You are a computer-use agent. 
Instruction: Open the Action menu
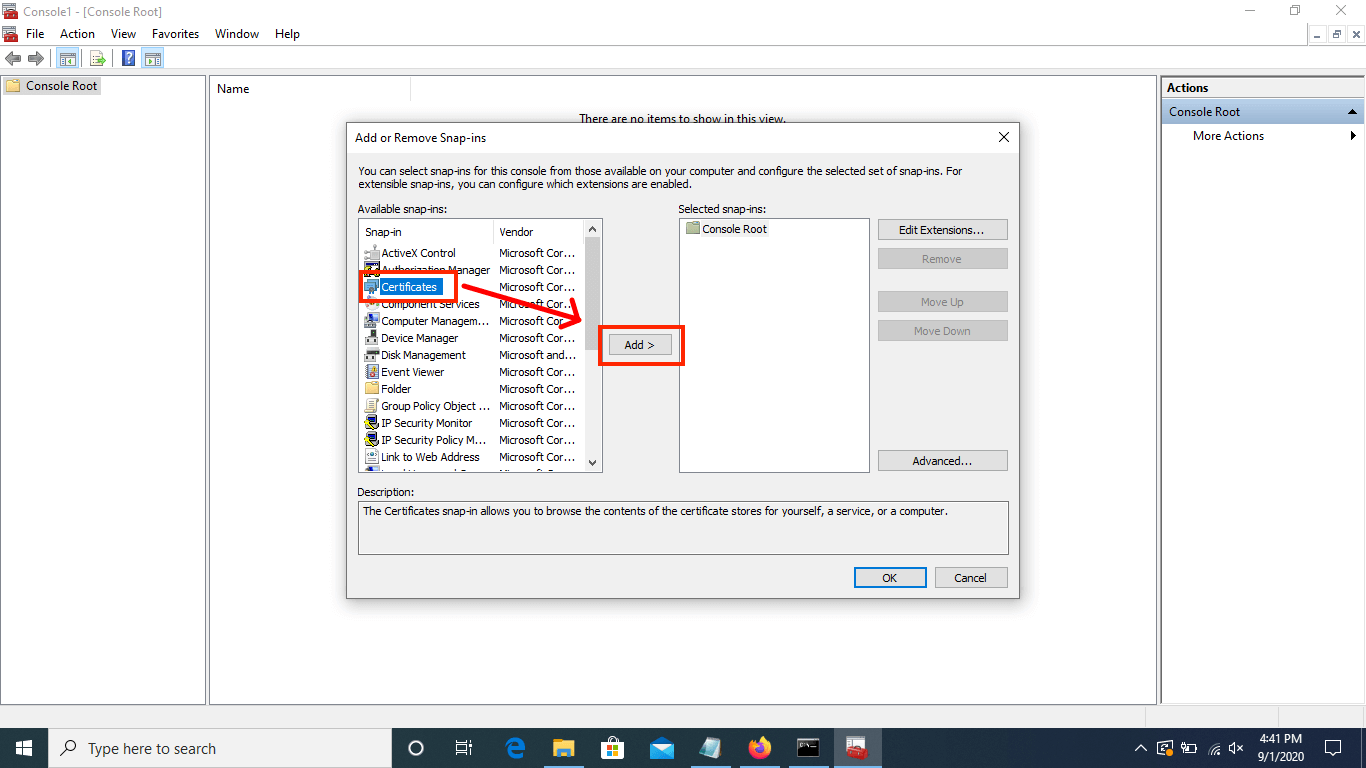click(77, 33)
